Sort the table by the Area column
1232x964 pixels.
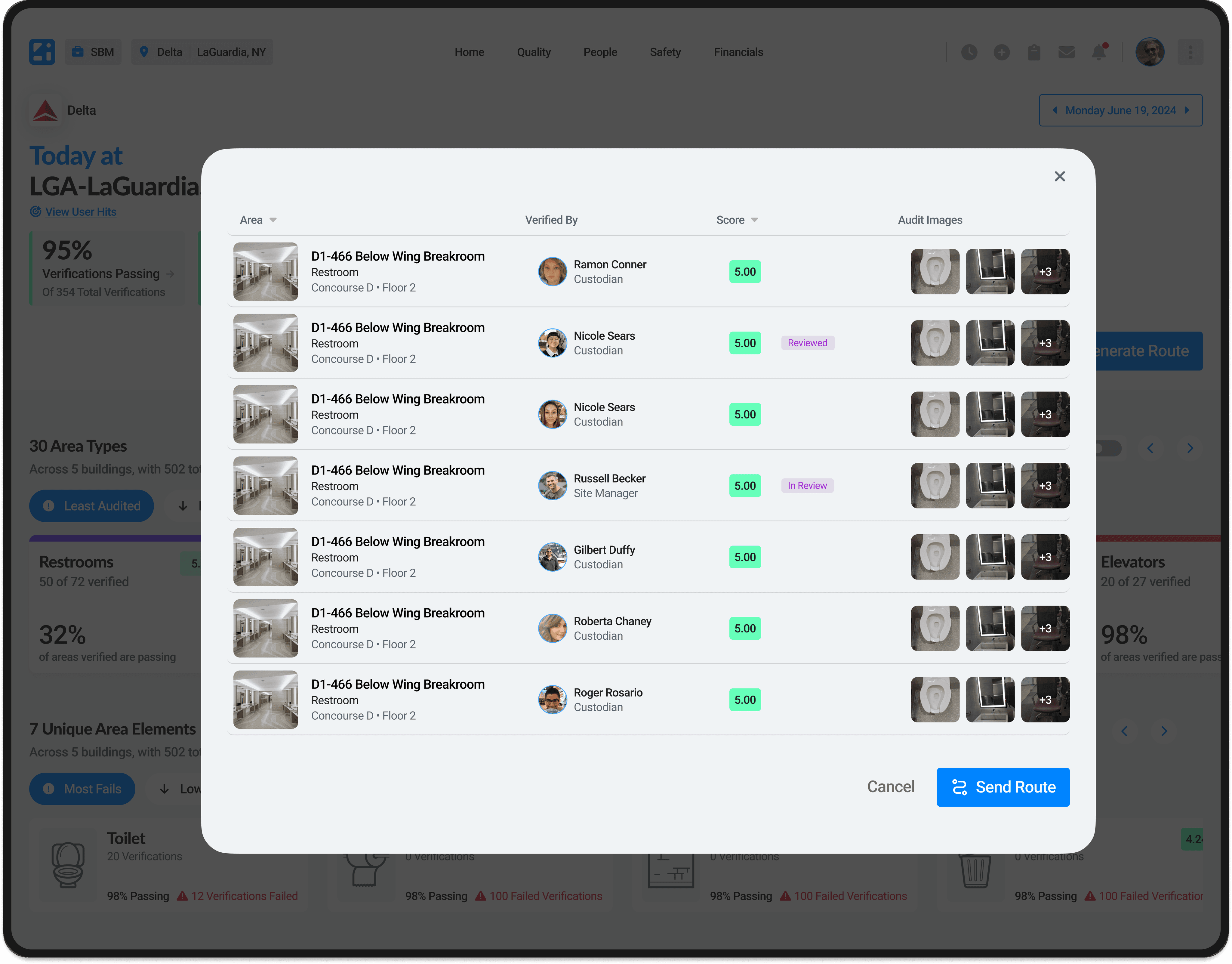(x=258, y=220)
